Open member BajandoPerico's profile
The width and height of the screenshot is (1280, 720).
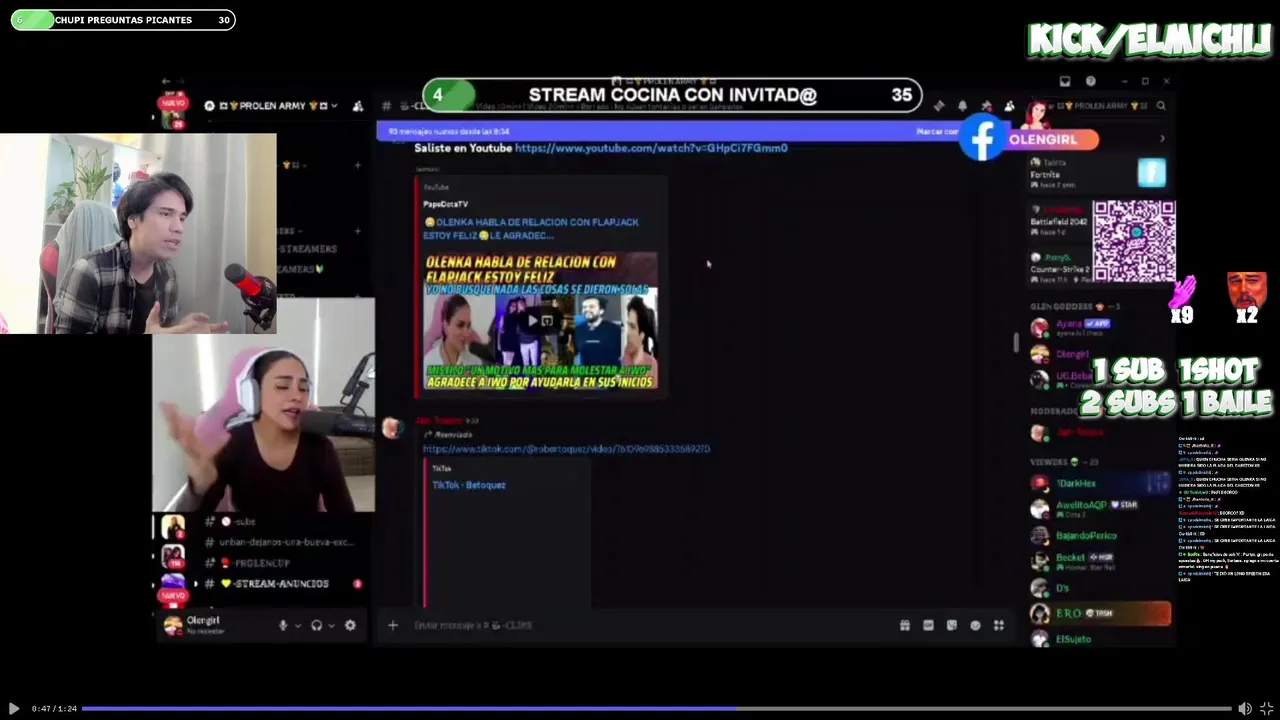(1098, 536)
